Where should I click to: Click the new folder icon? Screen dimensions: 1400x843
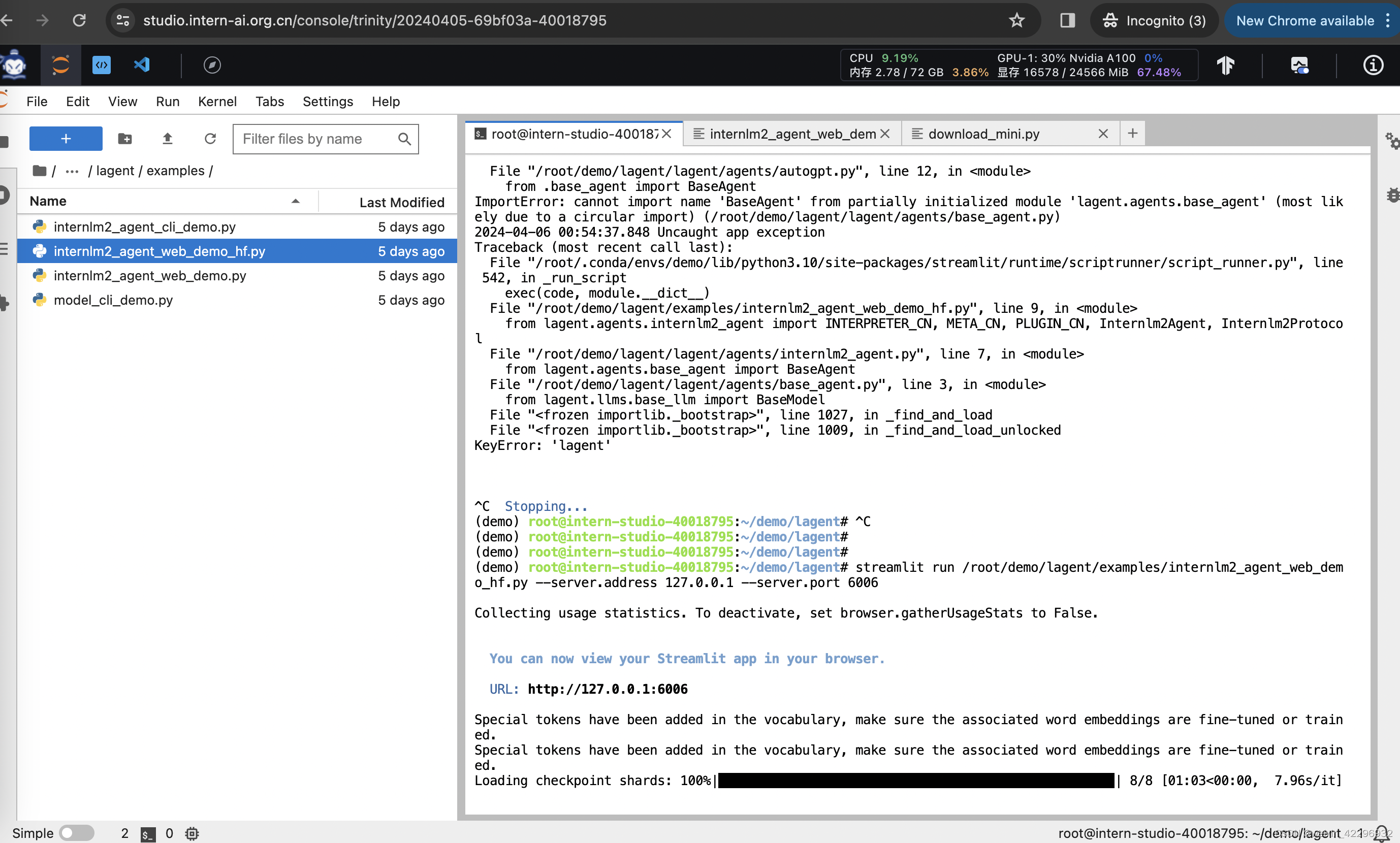coord(125,139)
